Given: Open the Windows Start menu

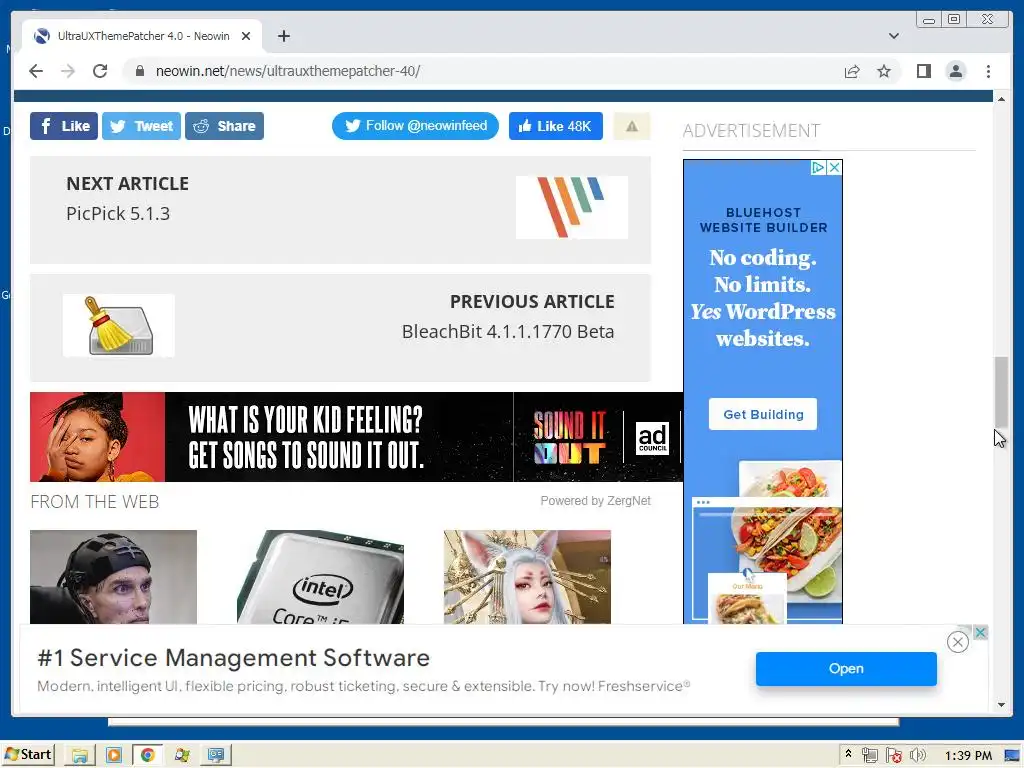Looking at the screenshot, I should click(27, 755).
